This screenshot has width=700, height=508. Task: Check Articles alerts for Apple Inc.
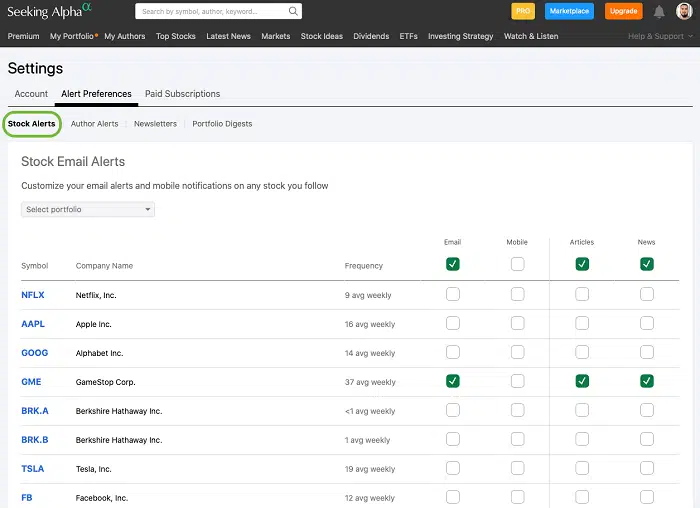coord(582,323)
